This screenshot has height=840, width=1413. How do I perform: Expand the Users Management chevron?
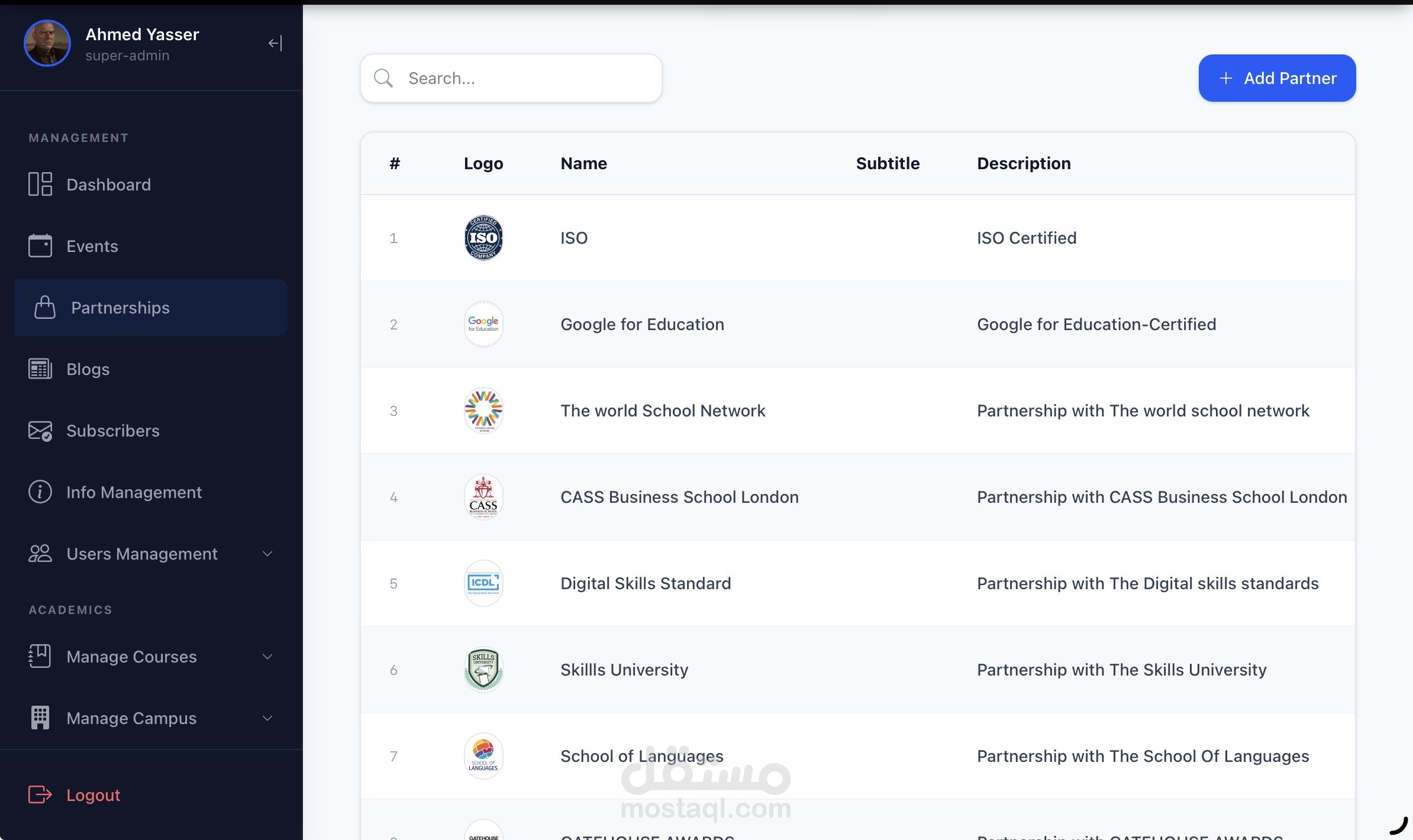pyautogui.click(x=267, y=554)
